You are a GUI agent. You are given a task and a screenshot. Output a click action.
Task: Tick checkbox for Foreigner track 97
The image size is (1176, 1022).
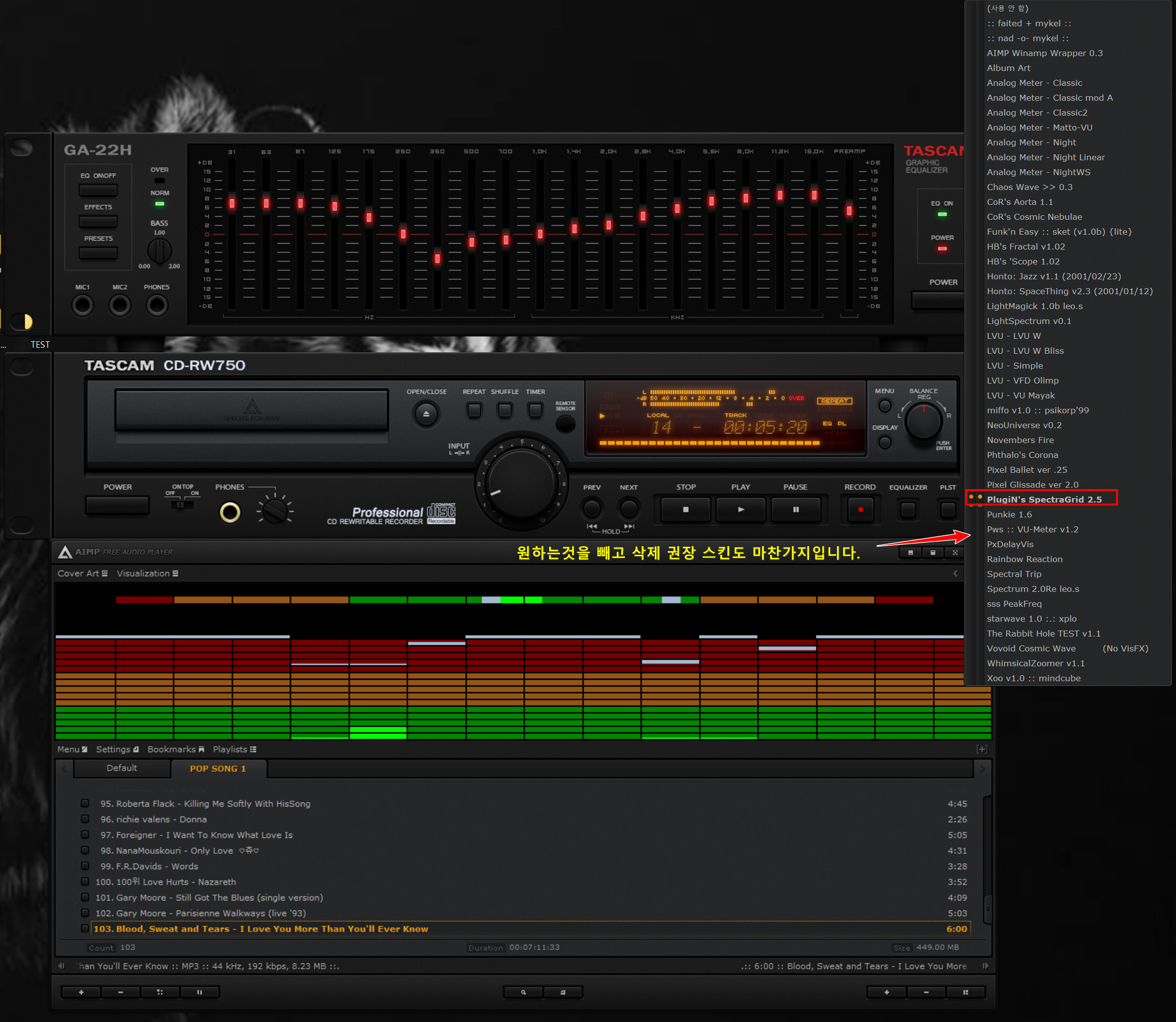85,834
